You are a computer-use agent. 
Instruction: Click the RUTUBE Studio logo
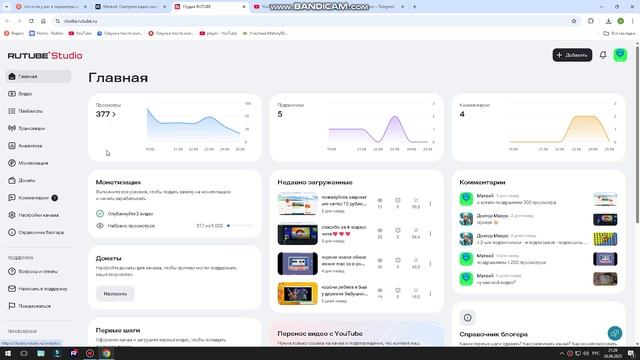45,56
